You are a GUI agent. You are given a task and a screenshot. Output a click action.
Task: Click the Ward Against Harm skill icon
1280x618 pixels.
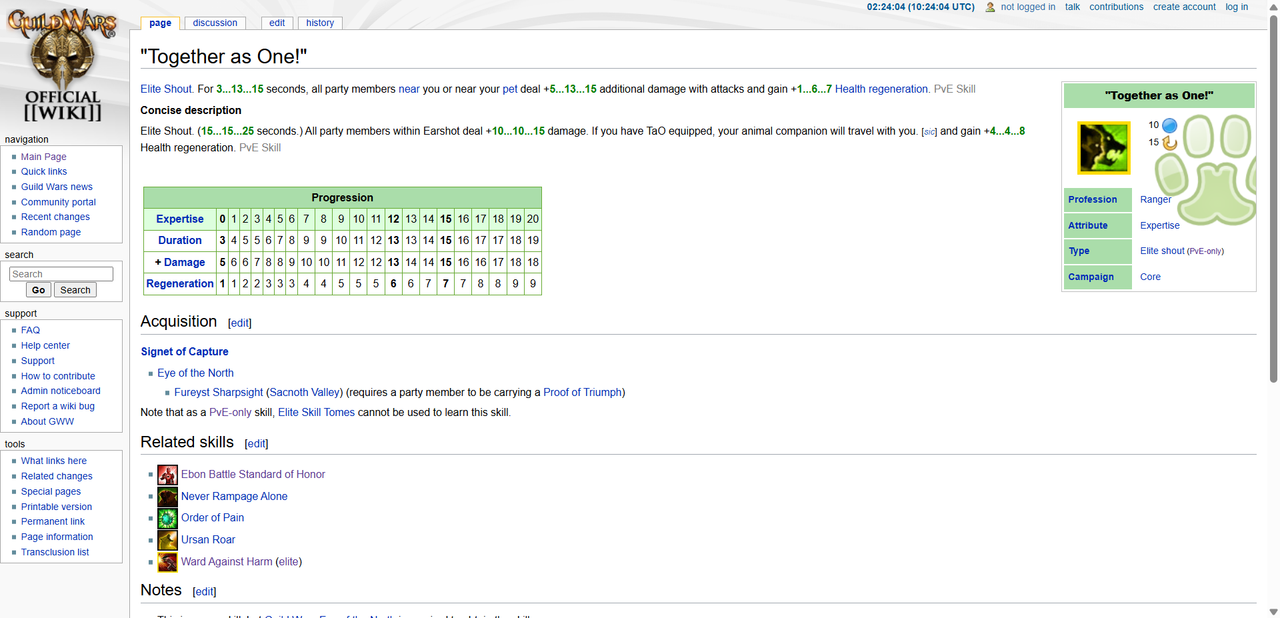click(167, 562)
